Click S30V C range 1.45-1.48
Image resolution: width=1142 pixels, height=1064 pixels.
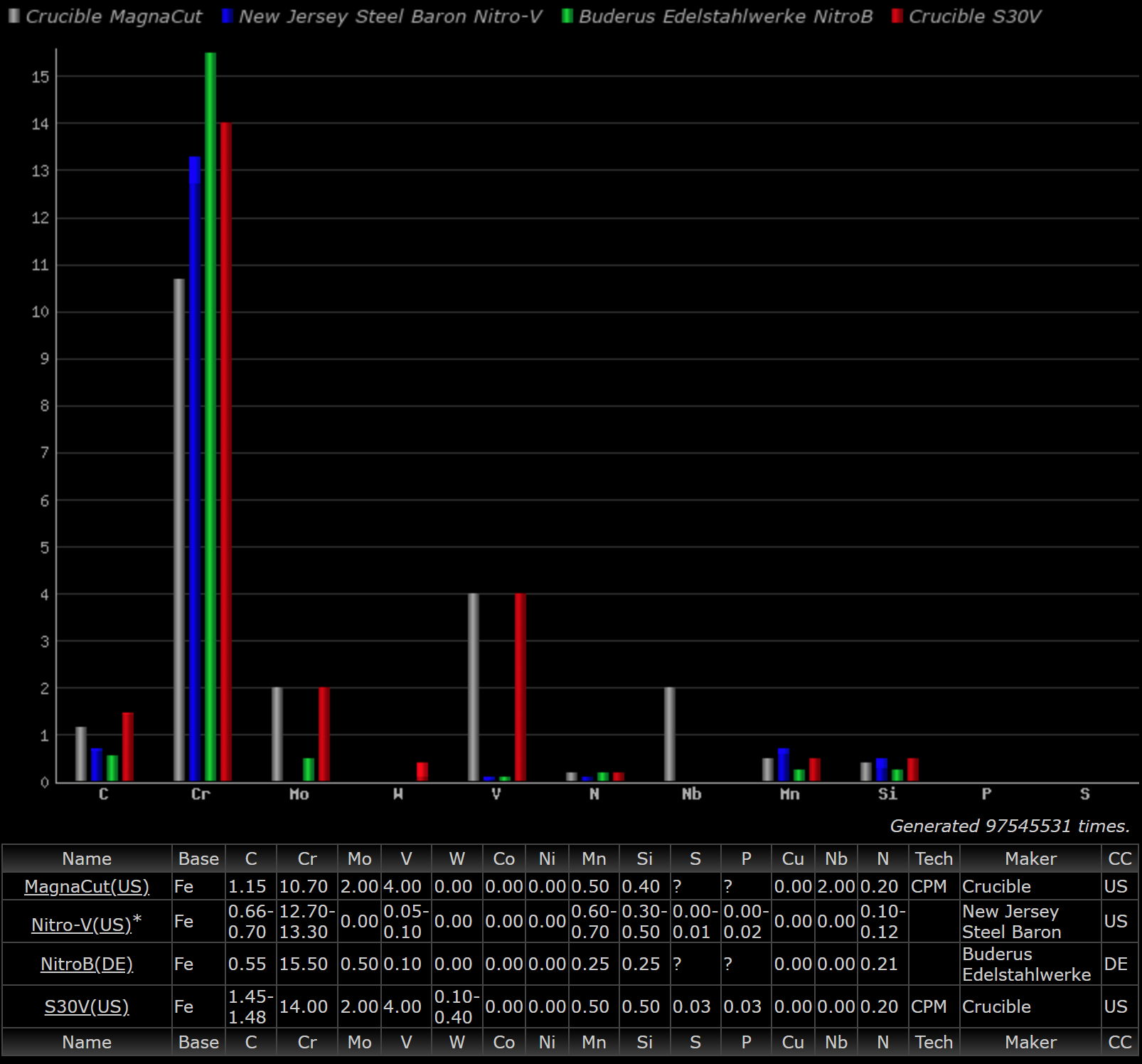(x=250, y=1006)
